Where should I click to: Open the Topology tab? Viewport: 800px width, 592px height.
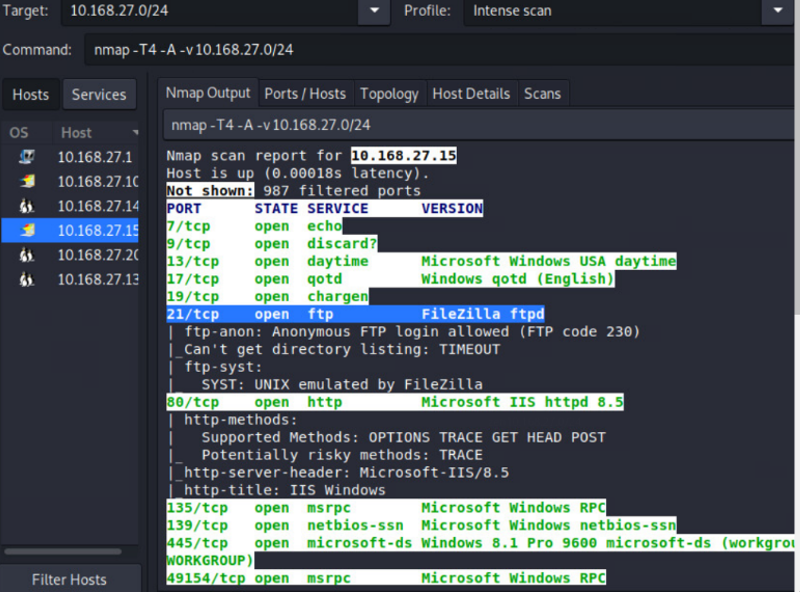389,94
